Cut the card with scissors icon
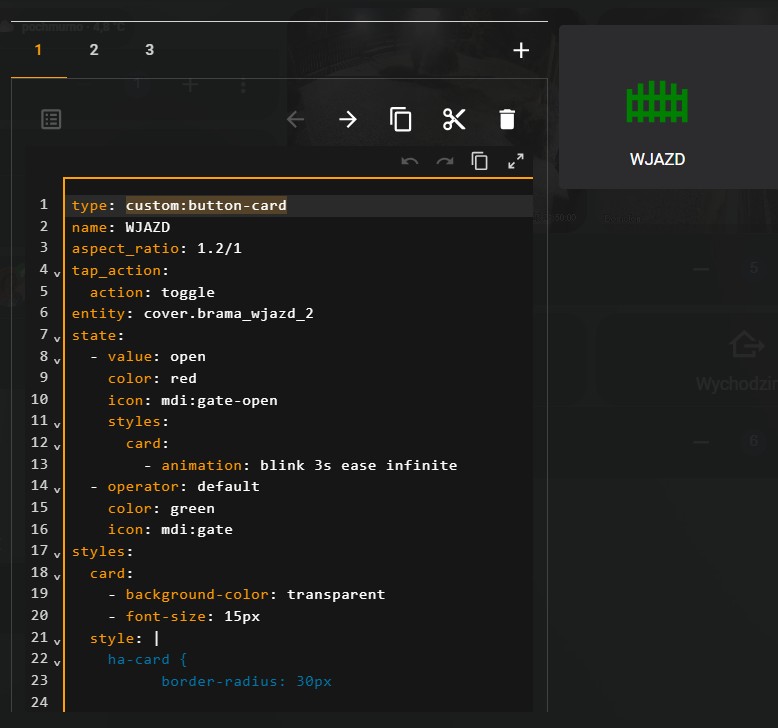778x728 pixels. (x=454, y=120)
